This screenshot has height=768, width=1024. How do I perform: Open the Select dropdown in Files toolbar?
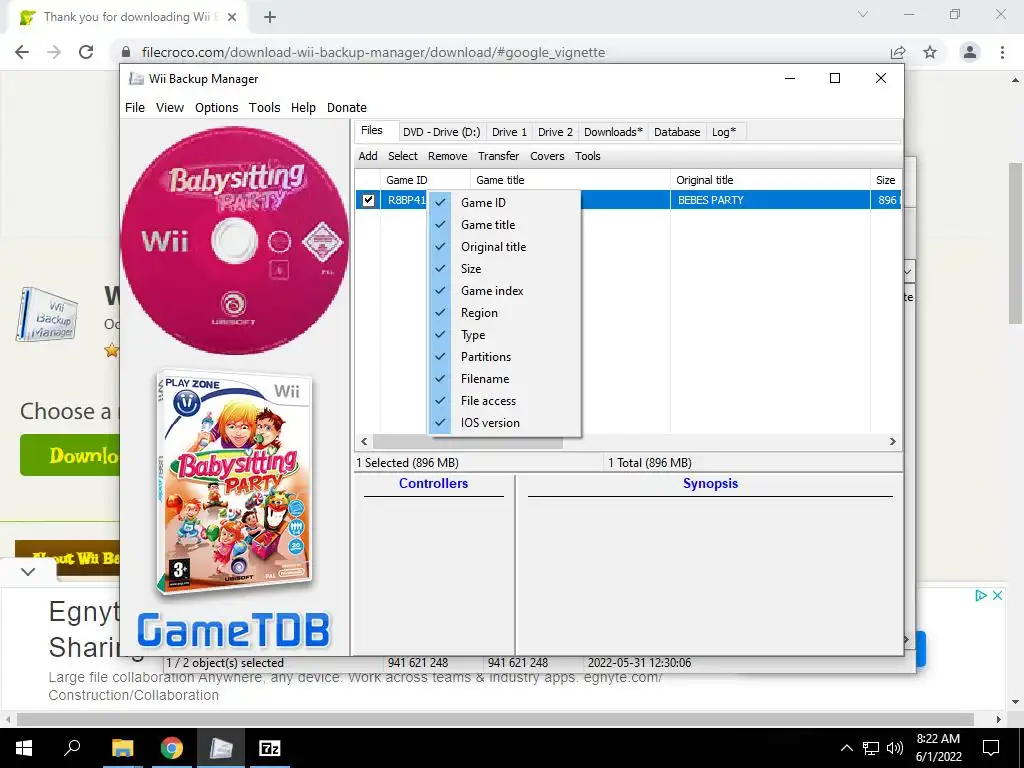coord(402,156)
